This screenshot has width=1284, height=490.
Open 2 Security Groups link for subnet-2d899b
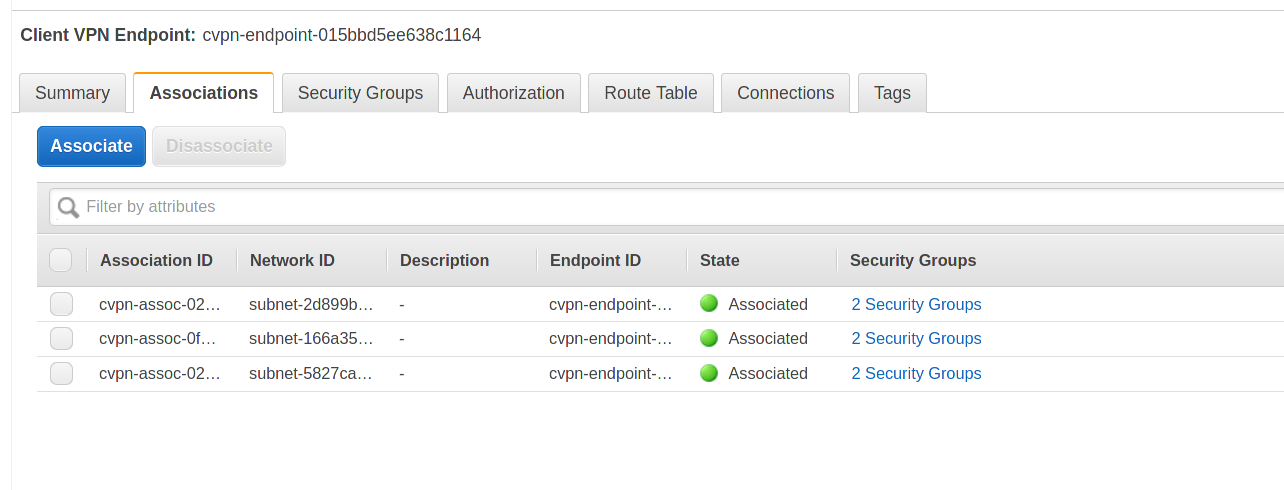click(916, 304)
